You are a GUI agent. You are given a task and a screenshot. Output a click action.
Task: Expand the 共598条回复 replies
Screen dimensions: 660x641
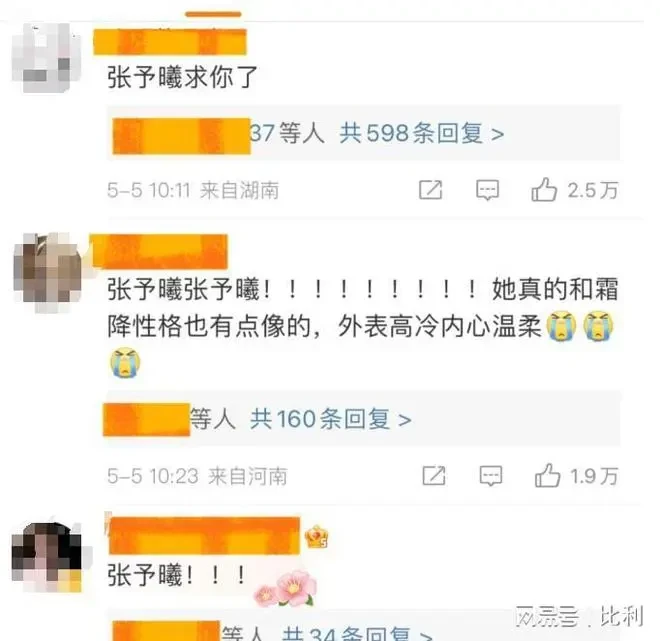coord(421,133)
